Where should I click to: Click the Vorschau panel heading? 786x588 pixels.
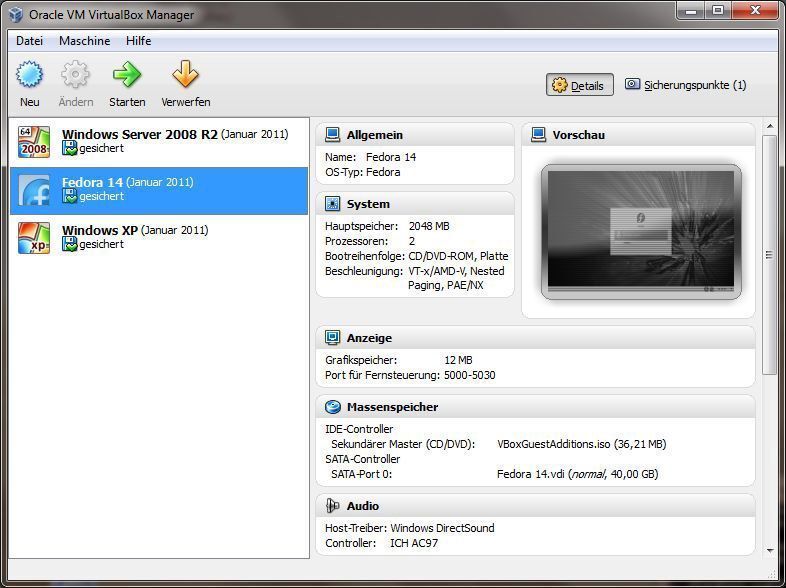578,135
